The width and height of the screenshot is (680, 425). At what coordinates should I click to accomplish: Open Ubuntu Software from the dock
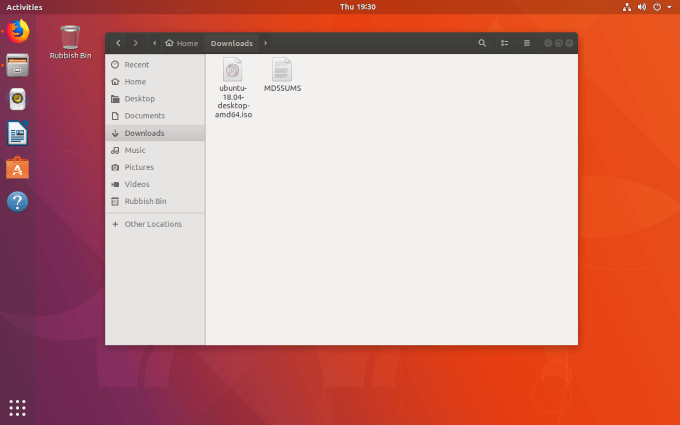[x=18, y=167]
